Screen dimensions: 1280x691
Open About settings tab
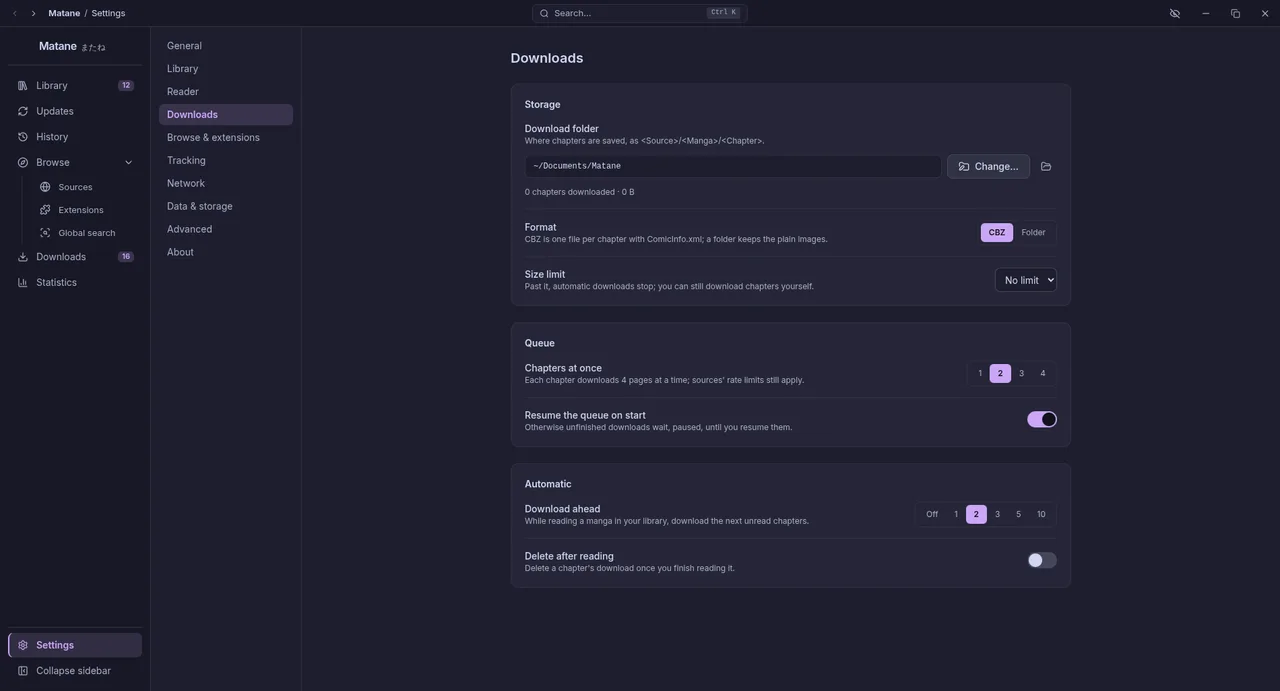tap(226, 253)
